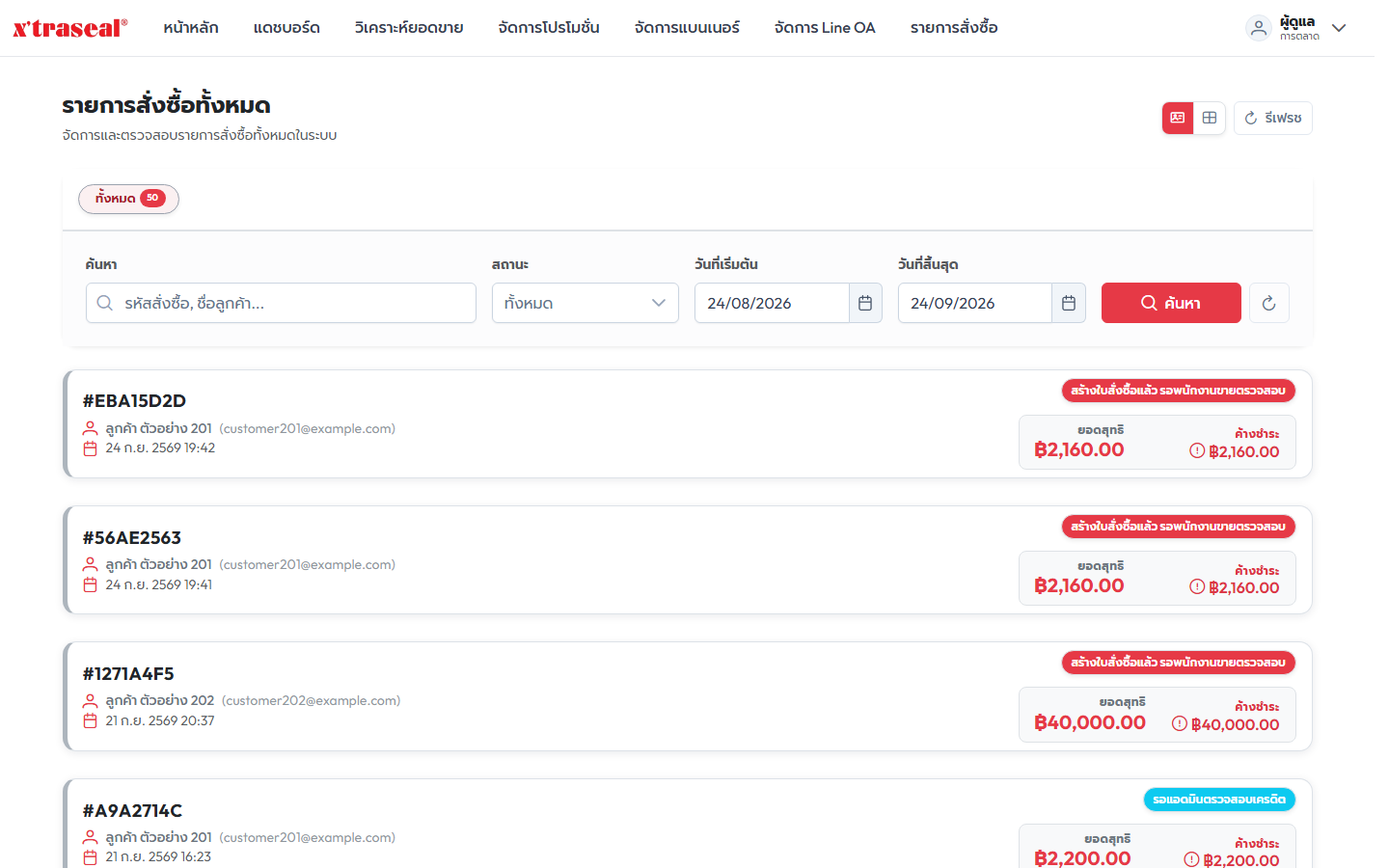Click outstanding warning icon on order #1271A4F5
The height and width of the screenshot is (868, 1389).
point(1180,723)
